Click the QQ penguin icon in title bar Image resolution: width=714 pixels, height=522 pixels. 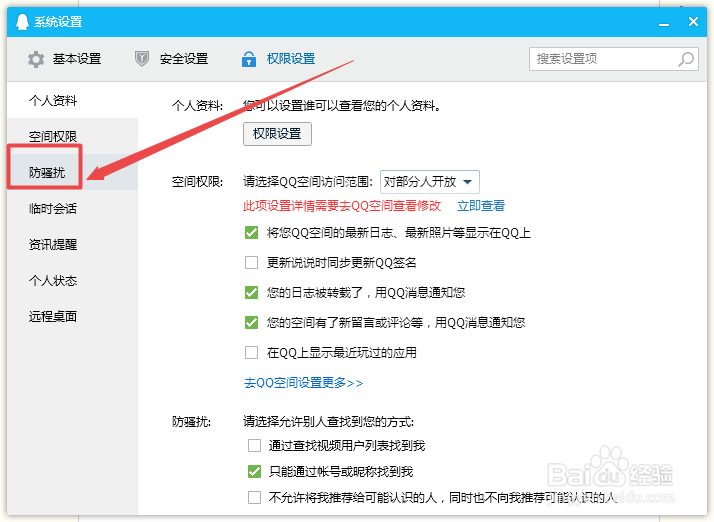click(22, 21)
